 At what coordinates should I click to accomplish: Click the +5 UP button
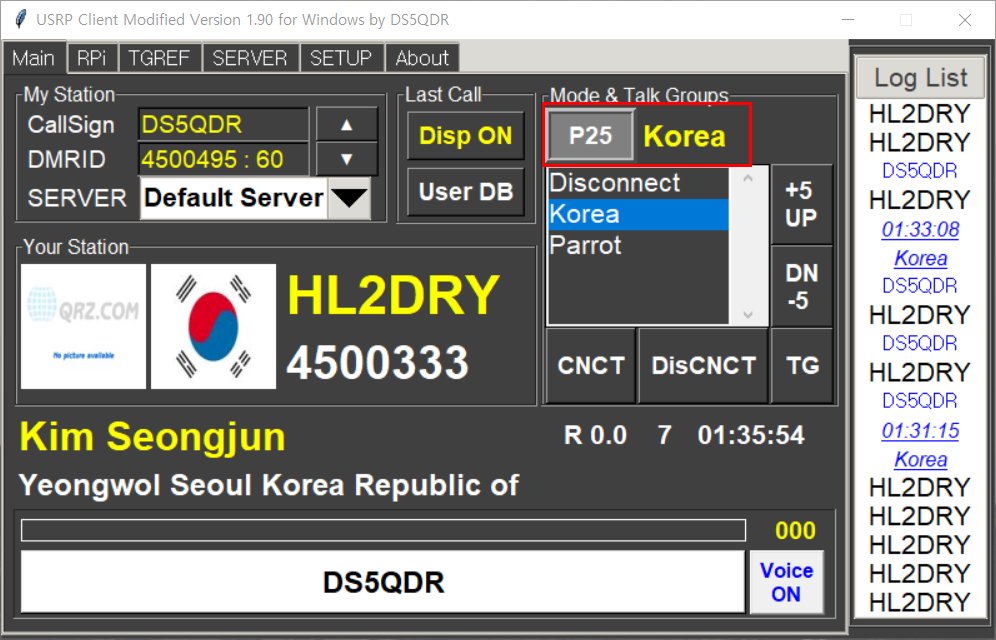[x=800, y=204]
